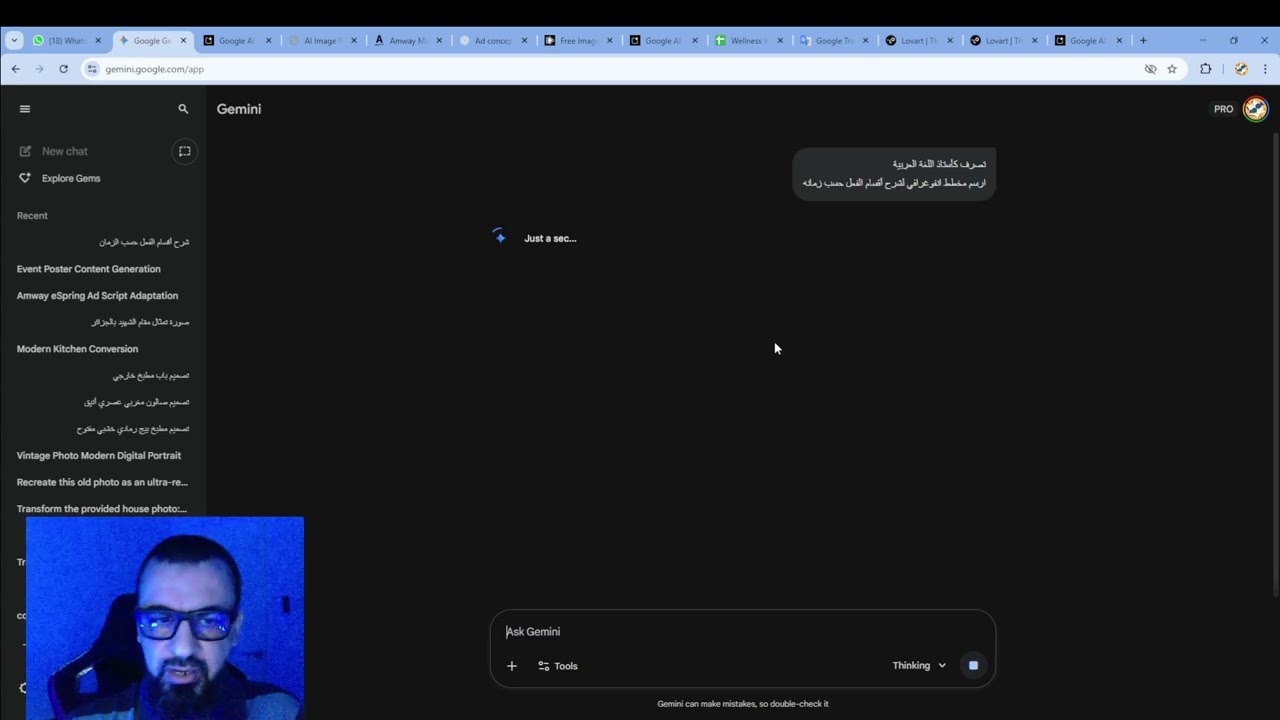Viewport: 1280px width, 720px height.
Task: Close the active Gemini tab
Action: 183,41
